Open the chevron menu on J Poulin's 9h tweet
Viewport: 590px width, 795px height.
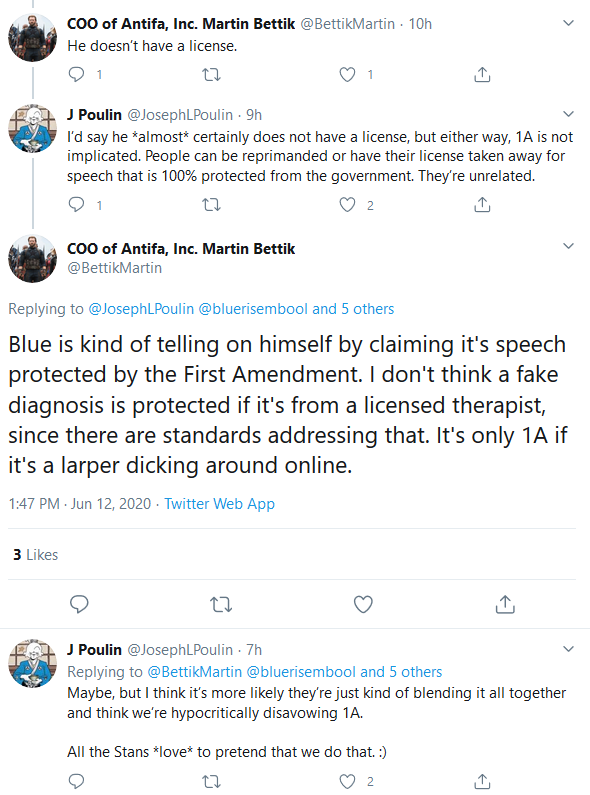click(569, 114)
